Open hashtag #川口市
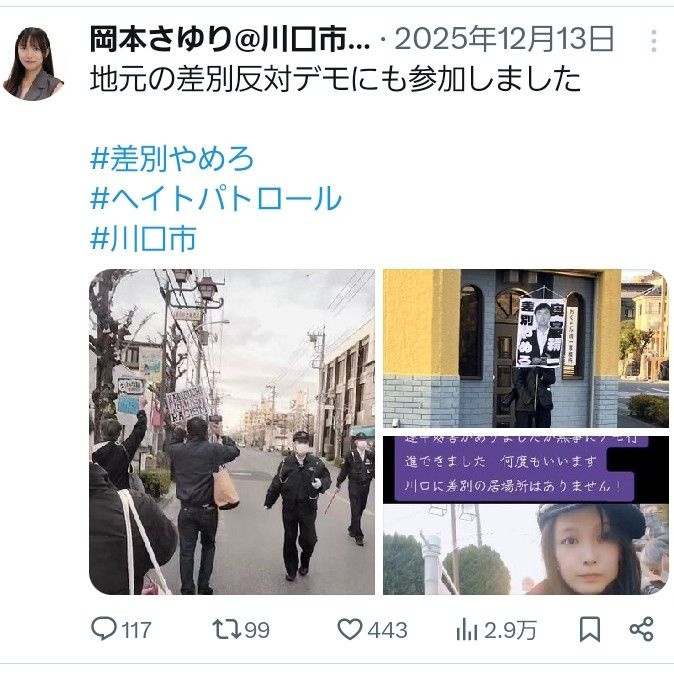This screenshot has height=673, width=674. (143, 238)
